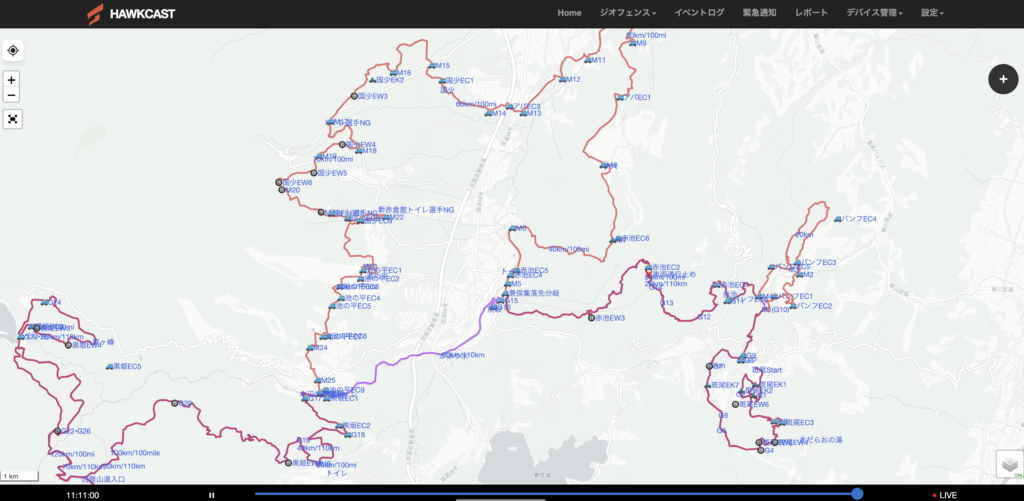Image resolution: width=1024 pixels, height=501 pixels.
Task: Navigate to the レポート page
Action: (x=810, y=13)
